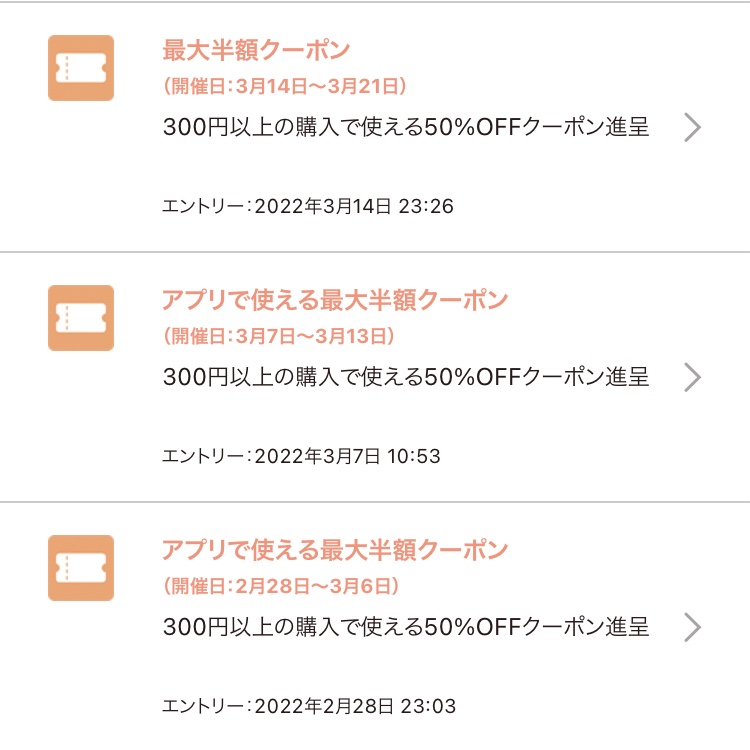This screenshot has height=750, width=750.
Task: Select the date range 開催日:3月14日〜3月21日
Action: coord(285,86)
